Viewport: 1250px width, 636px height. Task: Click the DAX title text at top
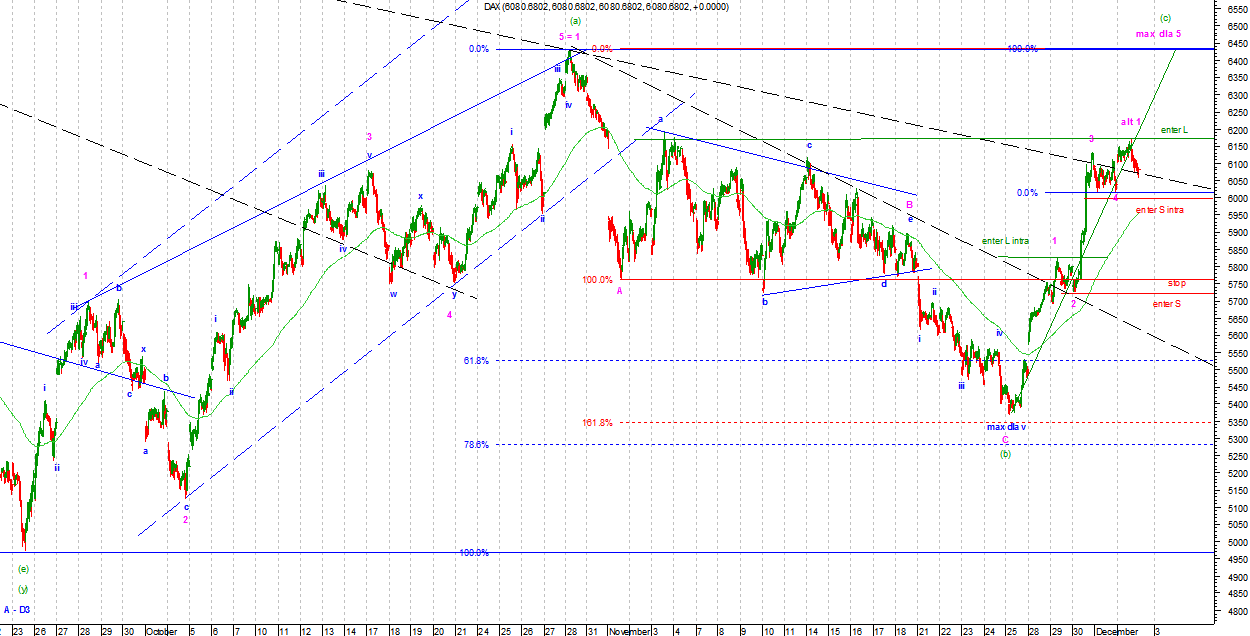click(606, 7)
